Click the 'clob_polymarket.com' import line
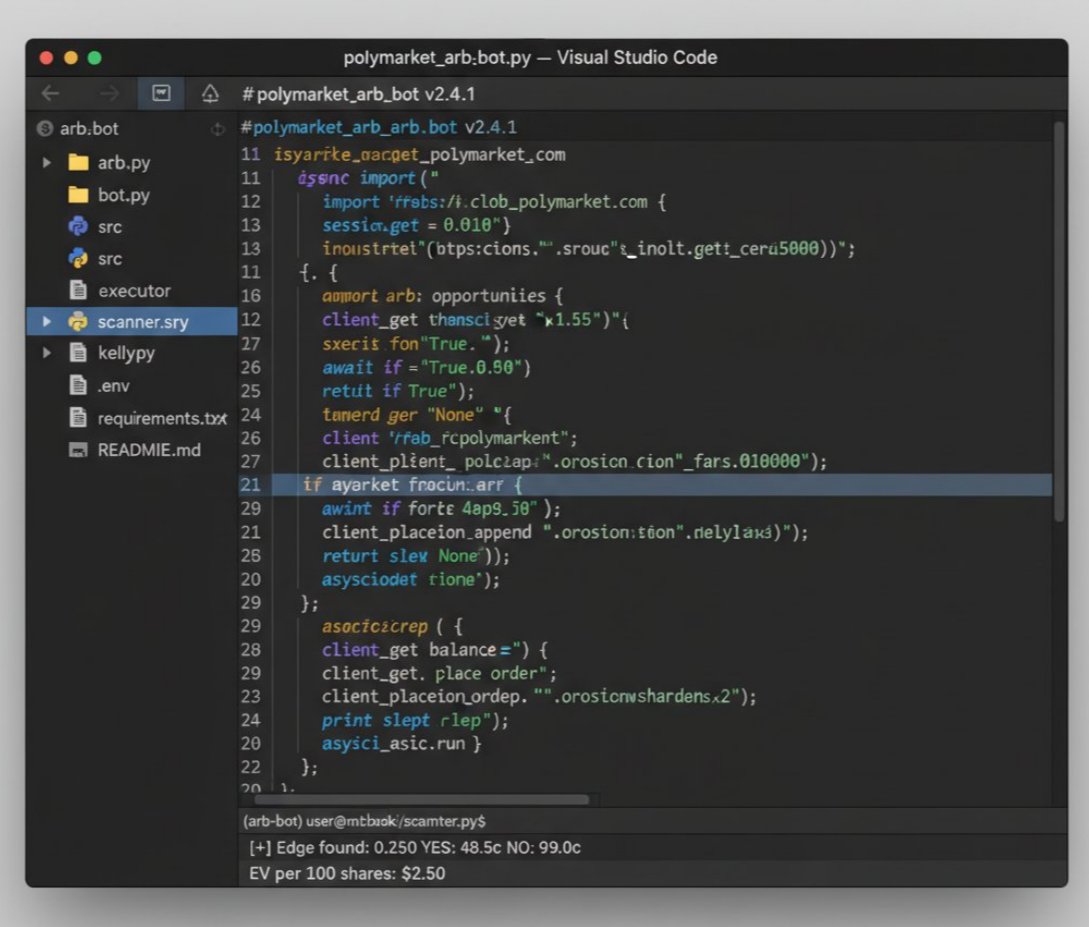Screen dimensions: 1089x927 [x=494, y=202]
